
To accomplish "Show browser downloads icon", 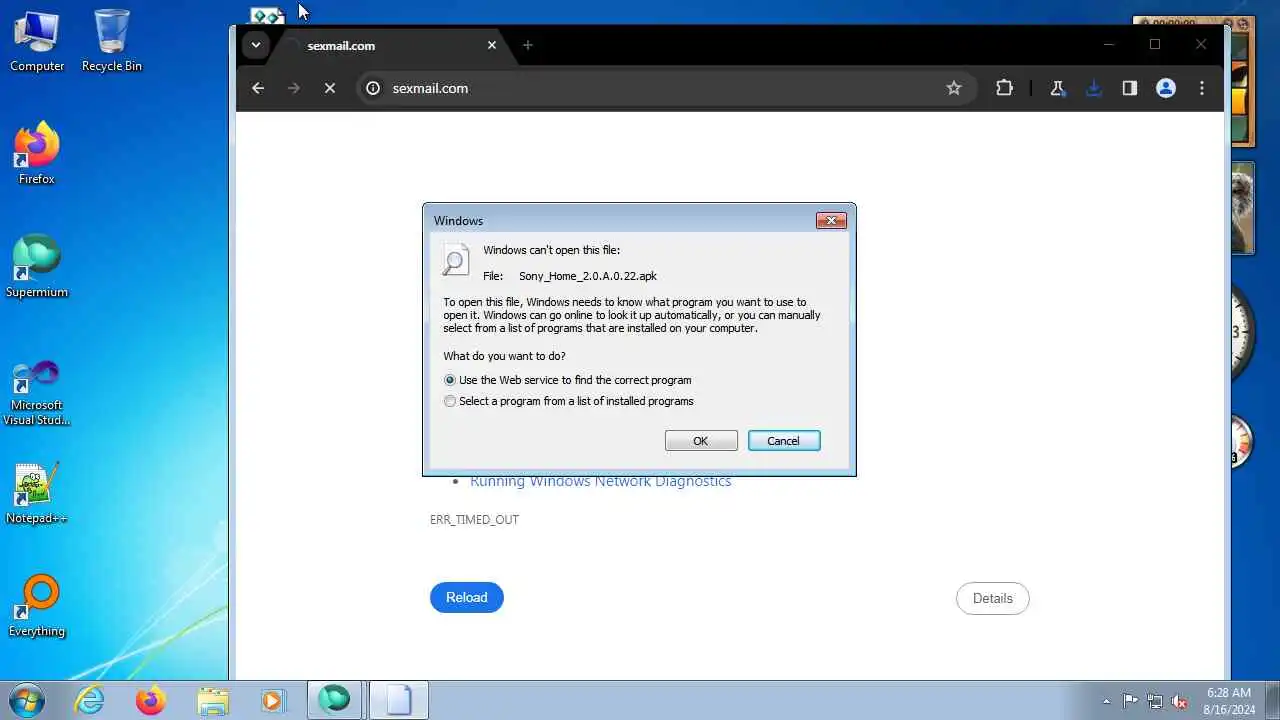I will pyautogui.click(x=1093, y=88).
